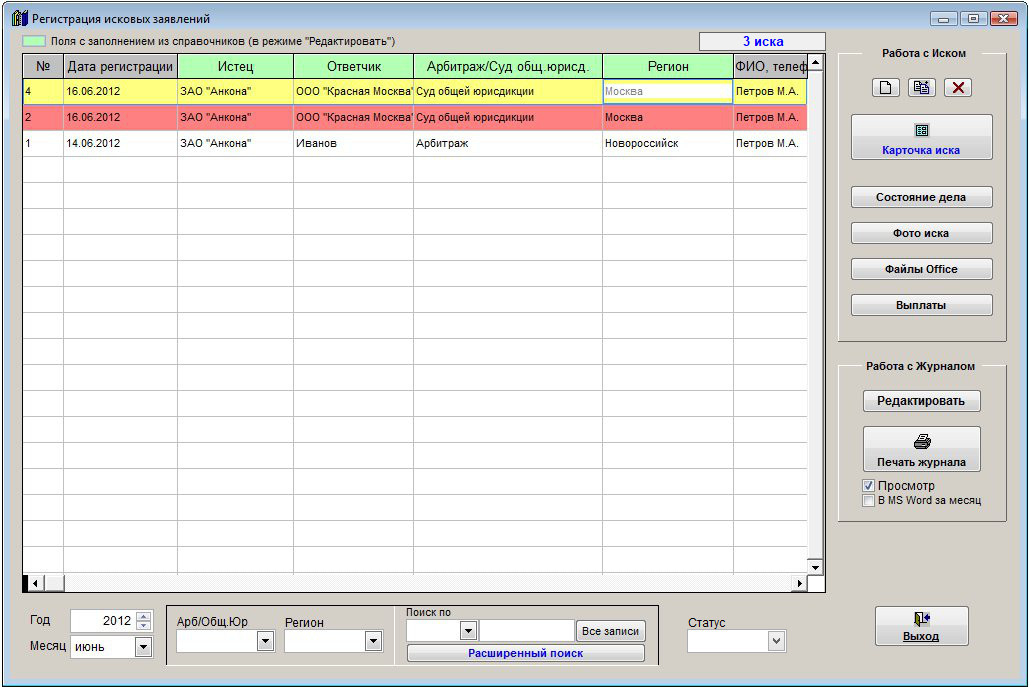Viewport: 1029px width, 687px height.
Task: Click the horizontal scrollbar right arrow
Action: pyautogui.click(x=799, y=583)
